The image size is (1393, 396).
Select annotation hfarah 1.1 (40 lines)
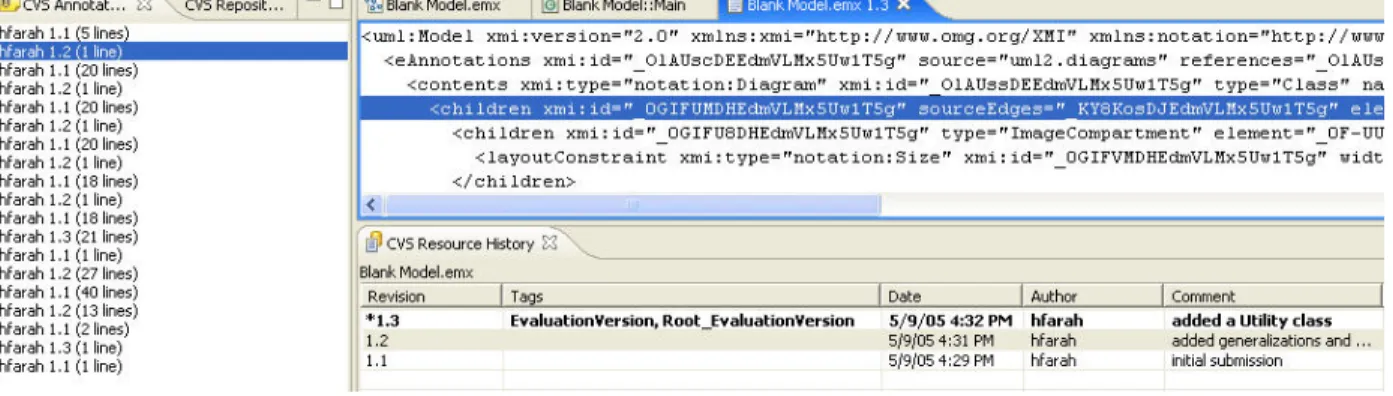pos(69,292)
